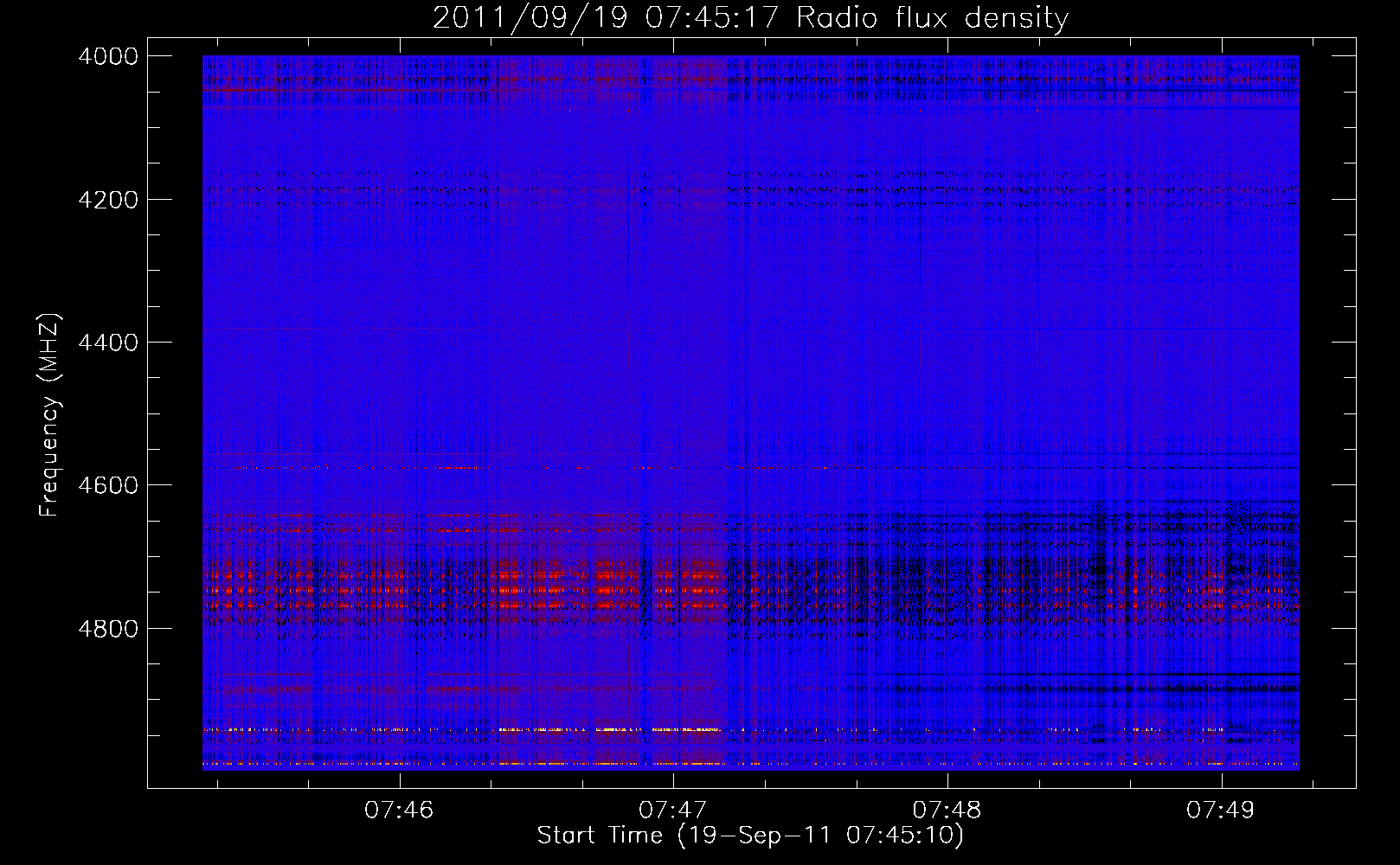Click the 07:46 time tick label
The image size is (1400, 865).
[399, 811]
